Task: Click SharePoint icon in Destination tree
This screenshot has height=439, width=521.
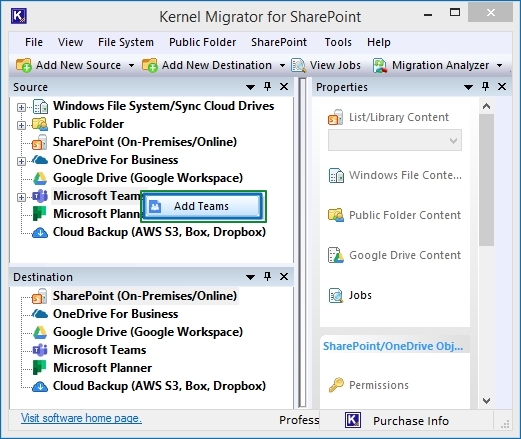Action: tap(40, 296)
